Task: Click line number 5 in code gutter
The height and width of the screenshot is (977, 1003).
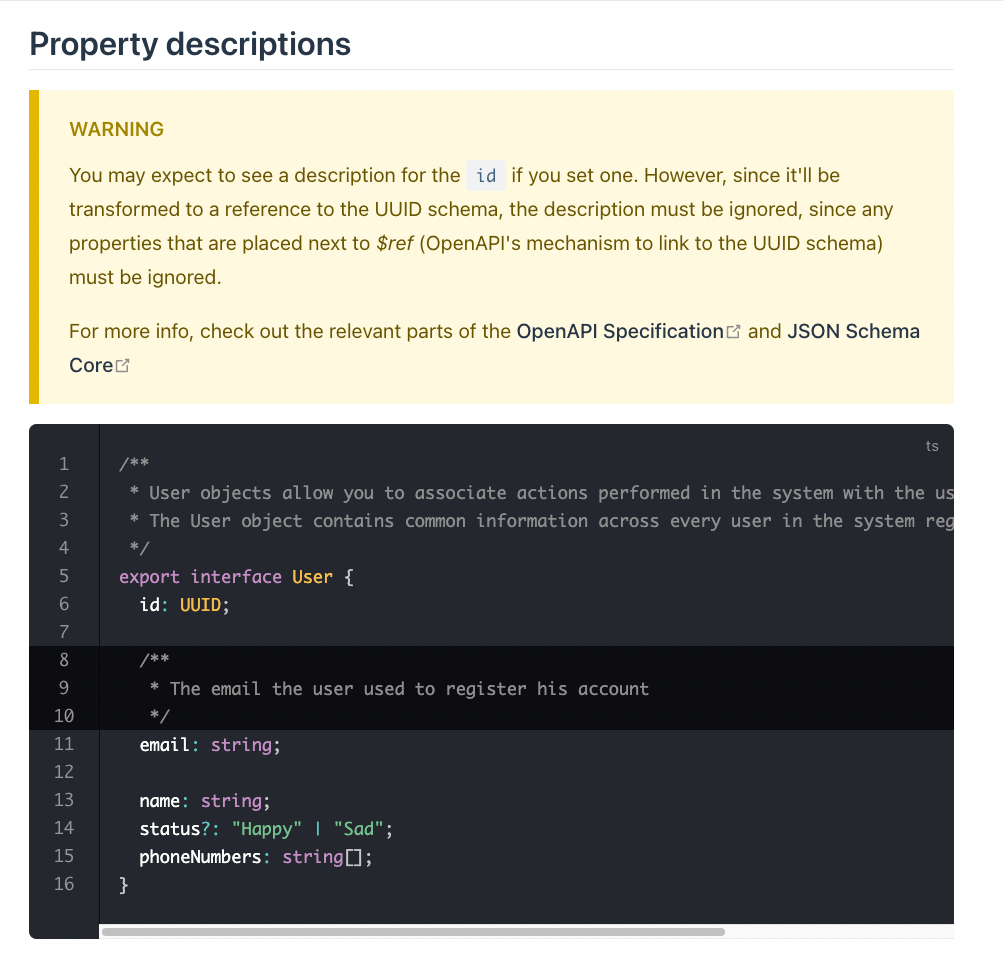Action: [x=64, y=576]
